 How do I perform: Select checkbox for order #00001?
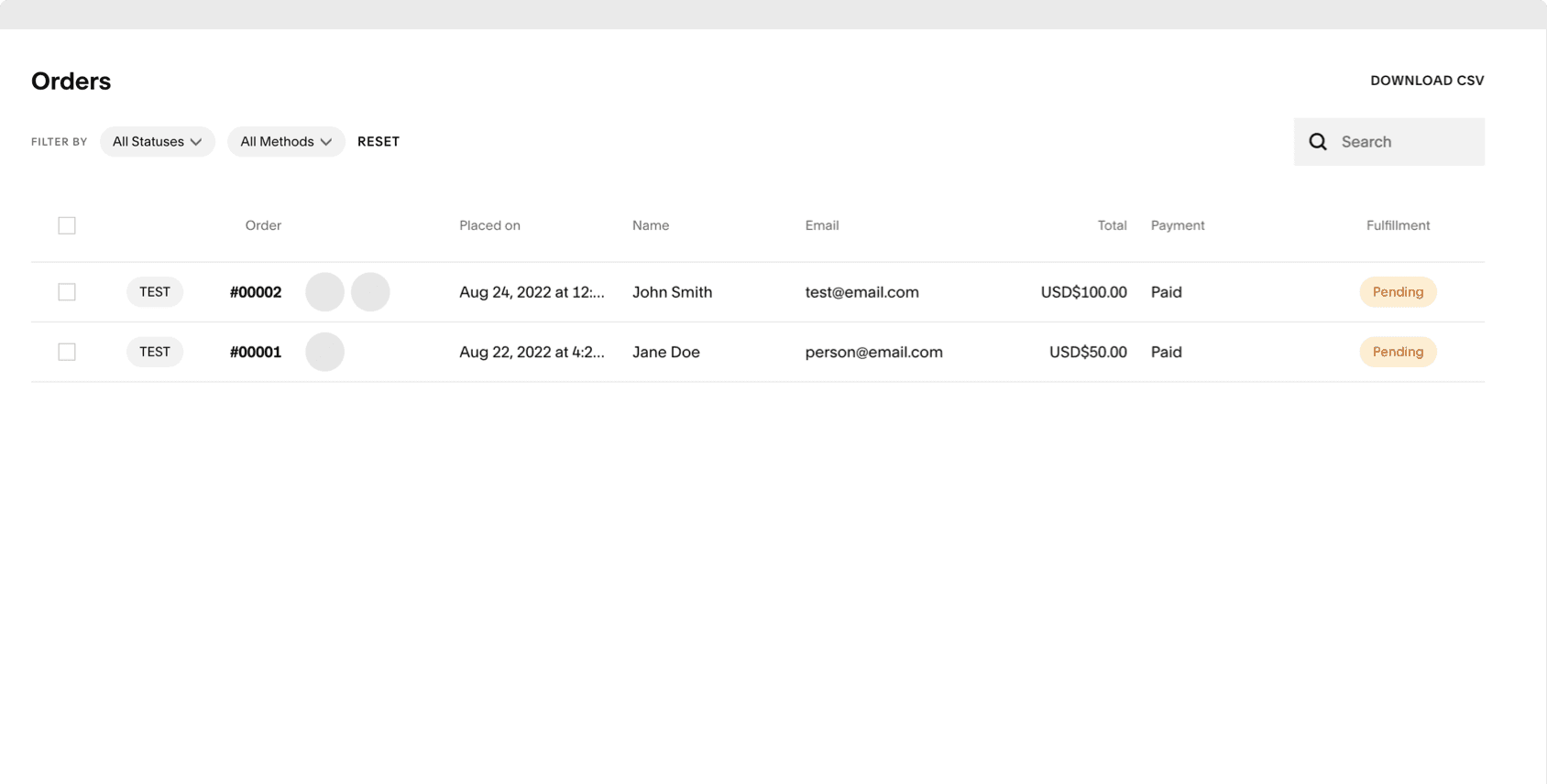point(67,352)
